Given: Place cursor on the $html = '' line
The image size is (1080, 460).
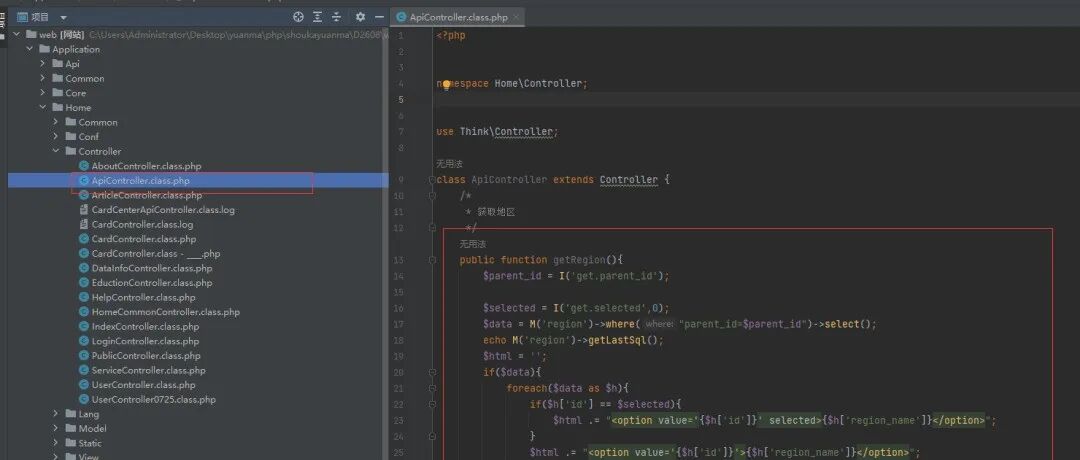Looking at the screenshot, I should [515, 356].
